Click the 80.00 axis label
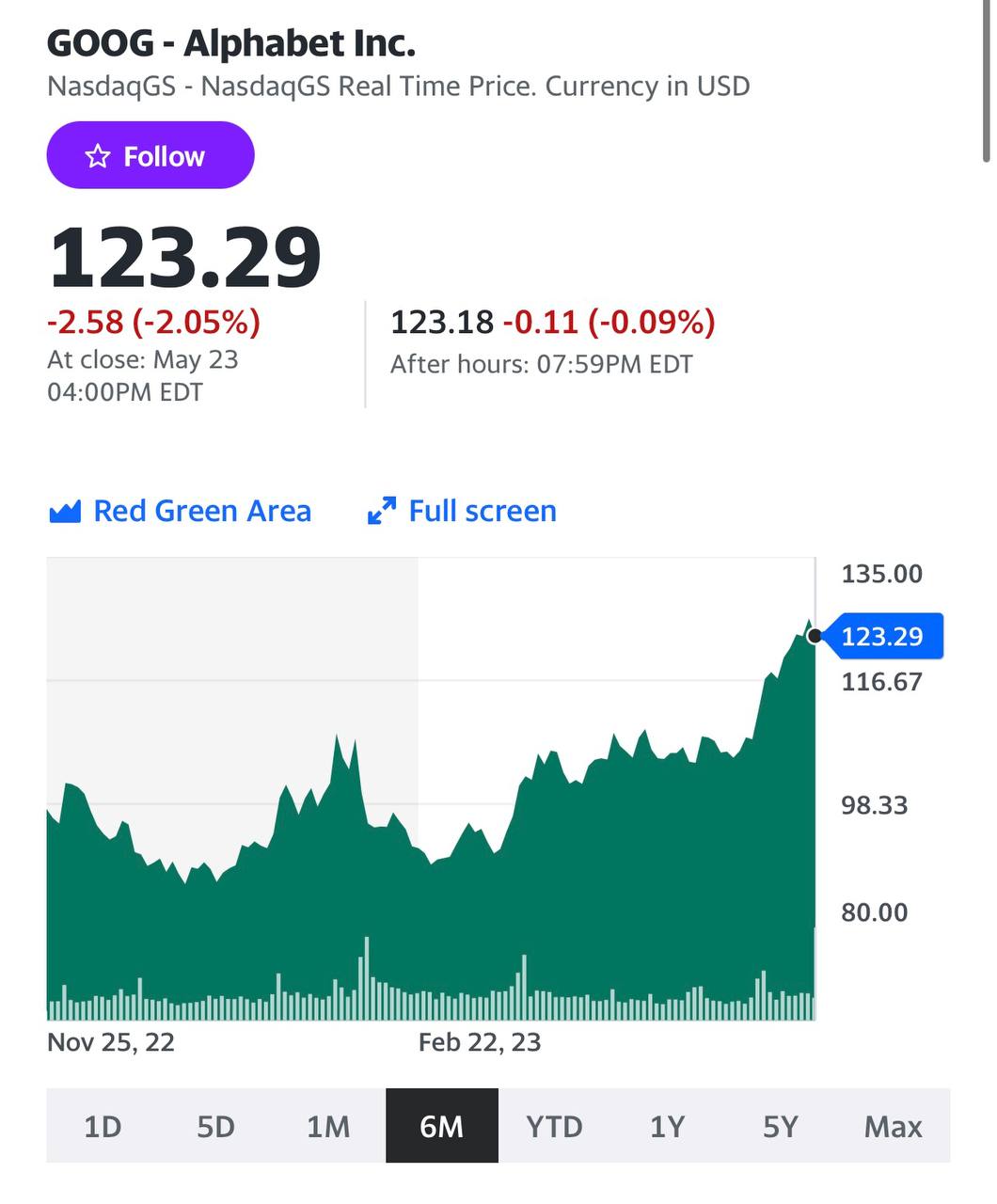The width and height of the screenshot is (997, 1204). click(x=875, y=912)
